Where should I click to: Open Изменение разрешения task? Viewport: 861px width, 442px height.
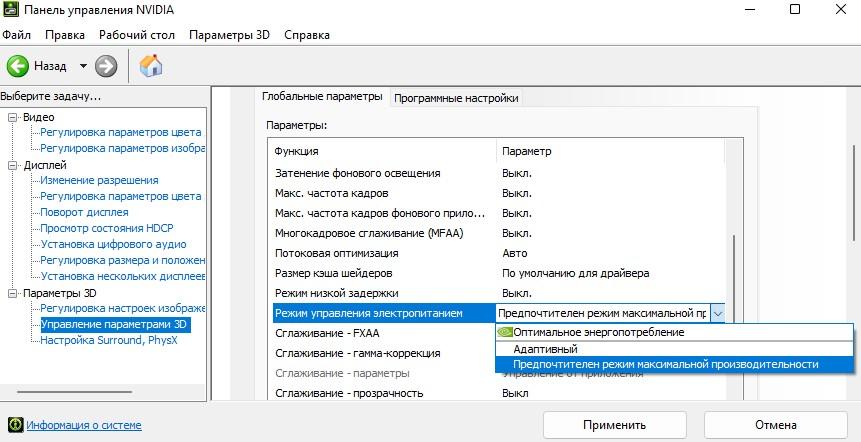coord(99,180)
